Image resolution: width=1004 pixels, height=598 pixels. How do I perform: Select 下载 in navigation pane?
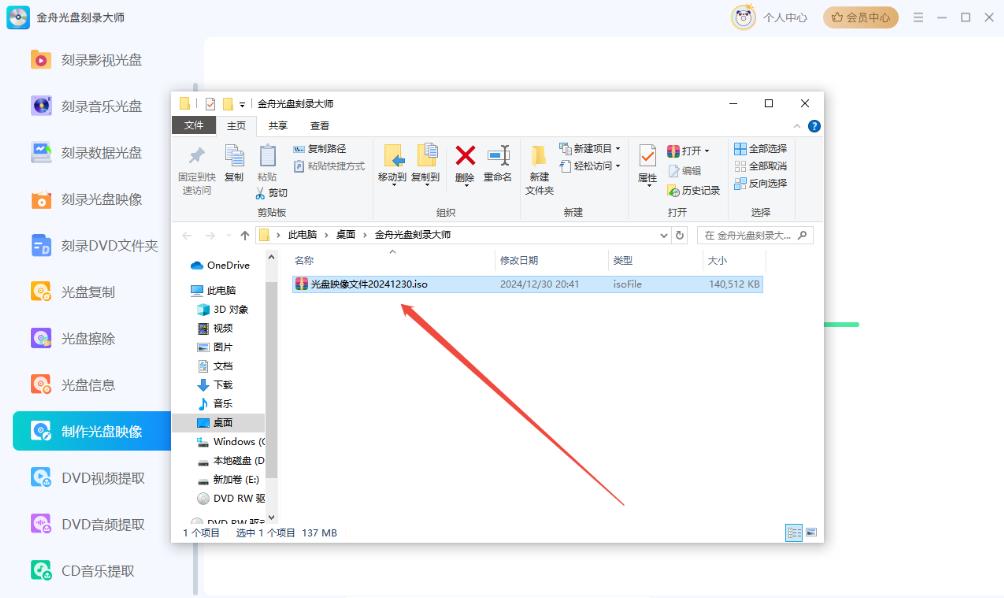coord(215,385)
